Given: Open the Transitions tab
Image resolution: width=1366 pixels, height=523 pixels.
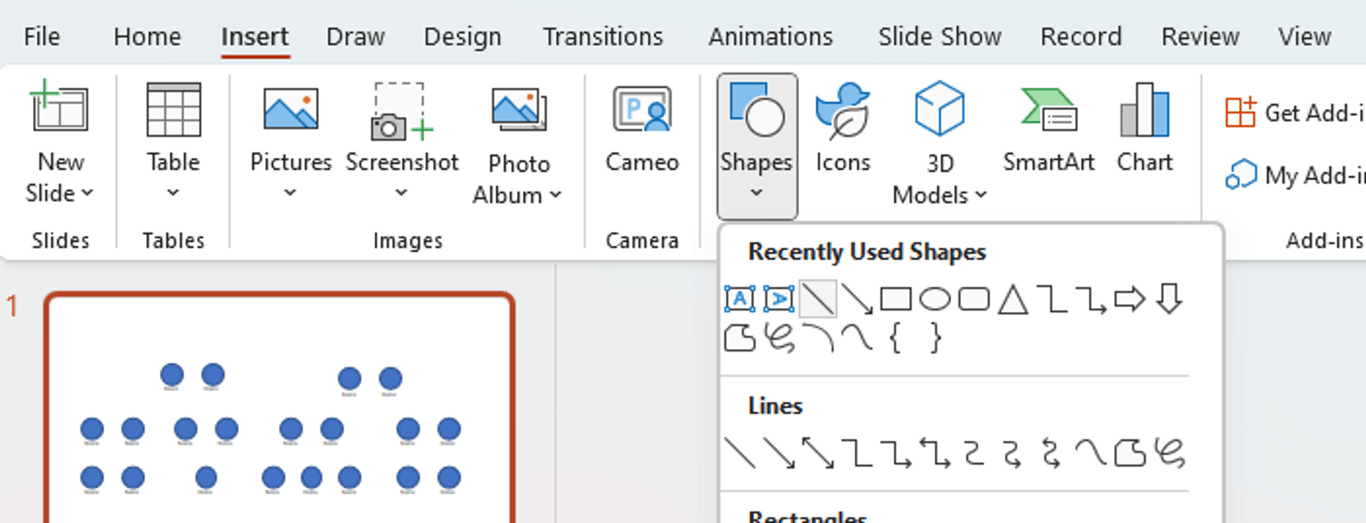Looking at the screenshot, I should coord(603,37).
